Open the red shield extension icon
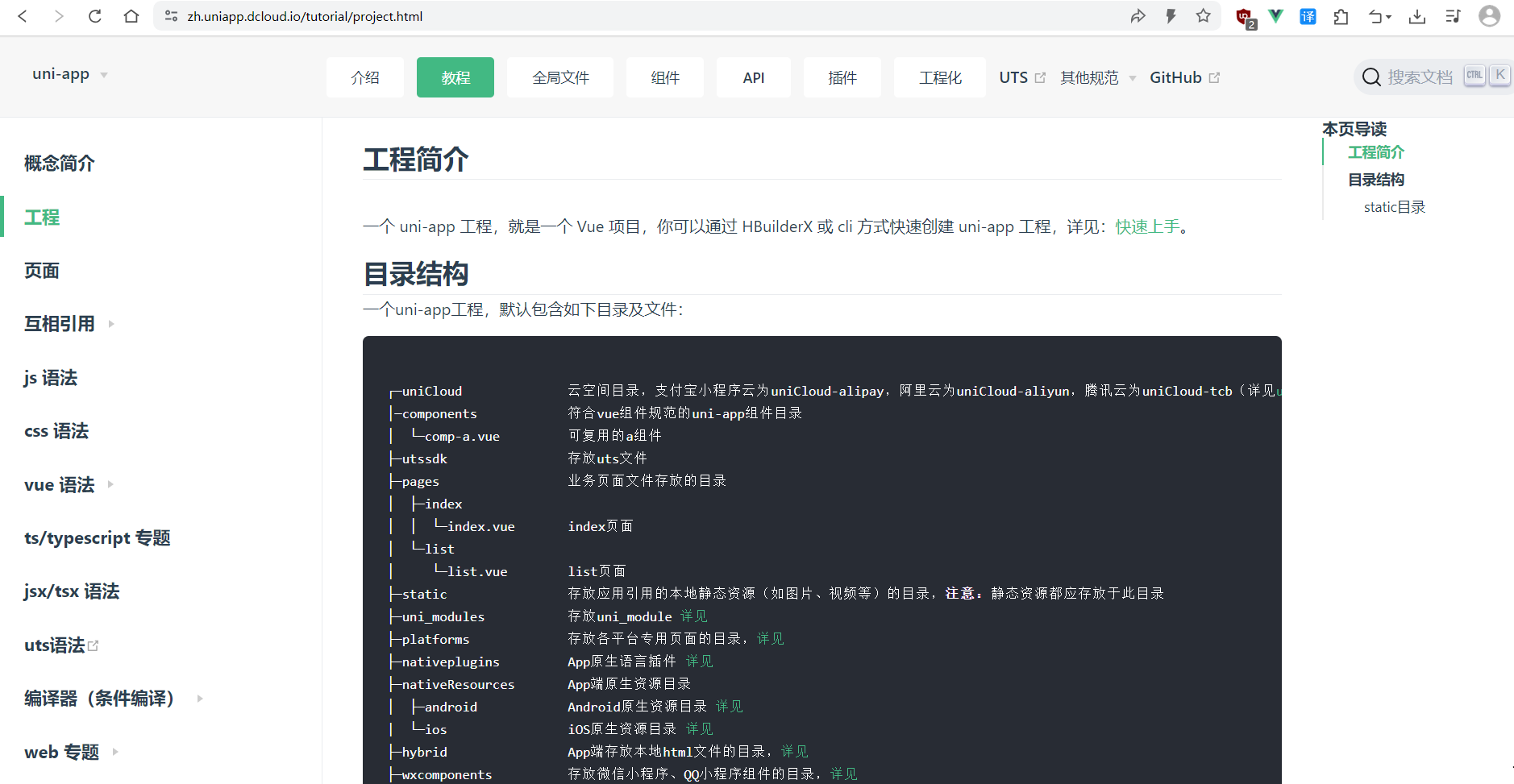The image size is (1514, 784). point(1245,17)
